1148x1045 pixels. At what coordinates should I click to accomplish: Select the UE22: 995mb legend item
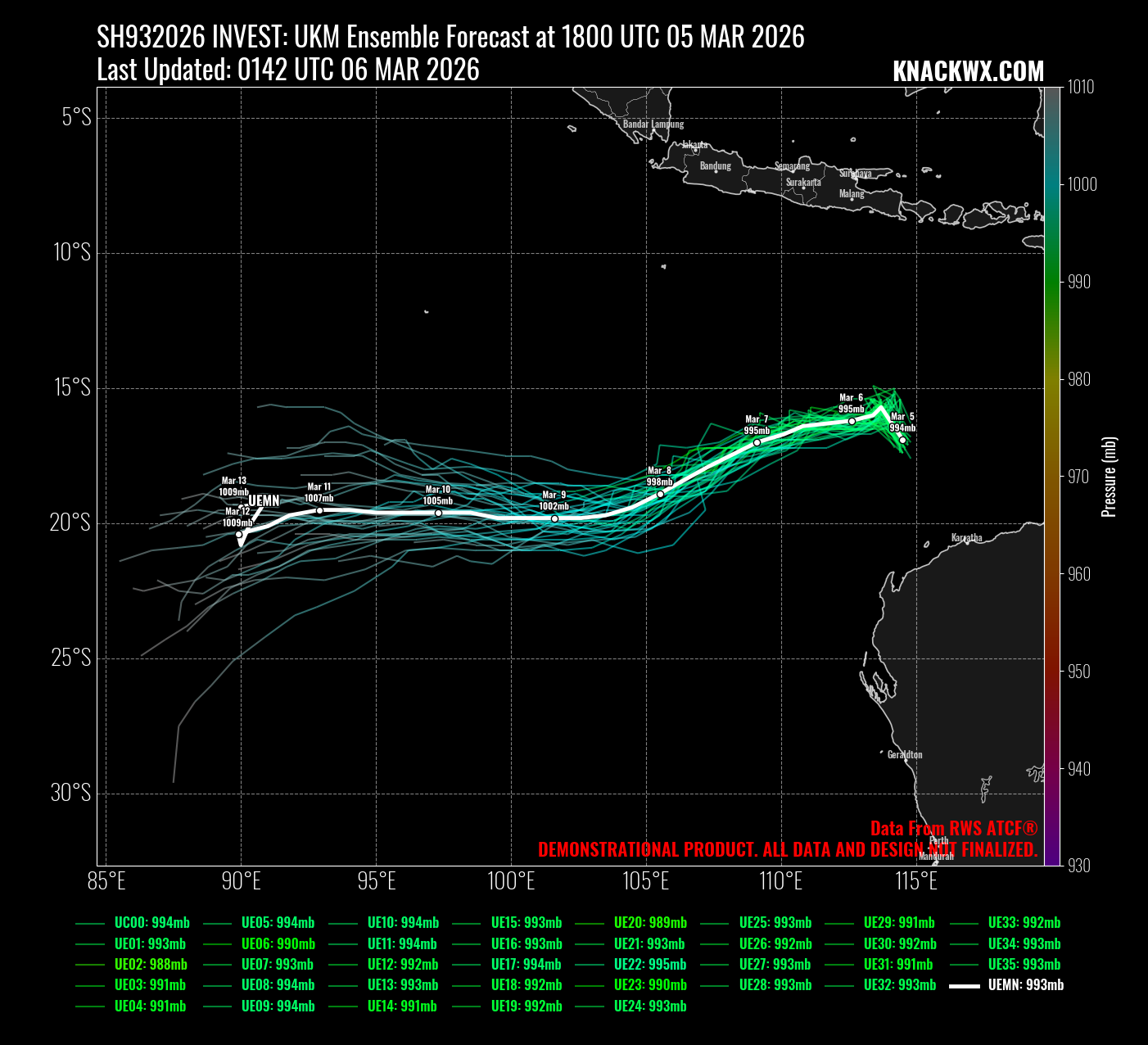pos(650,965)
